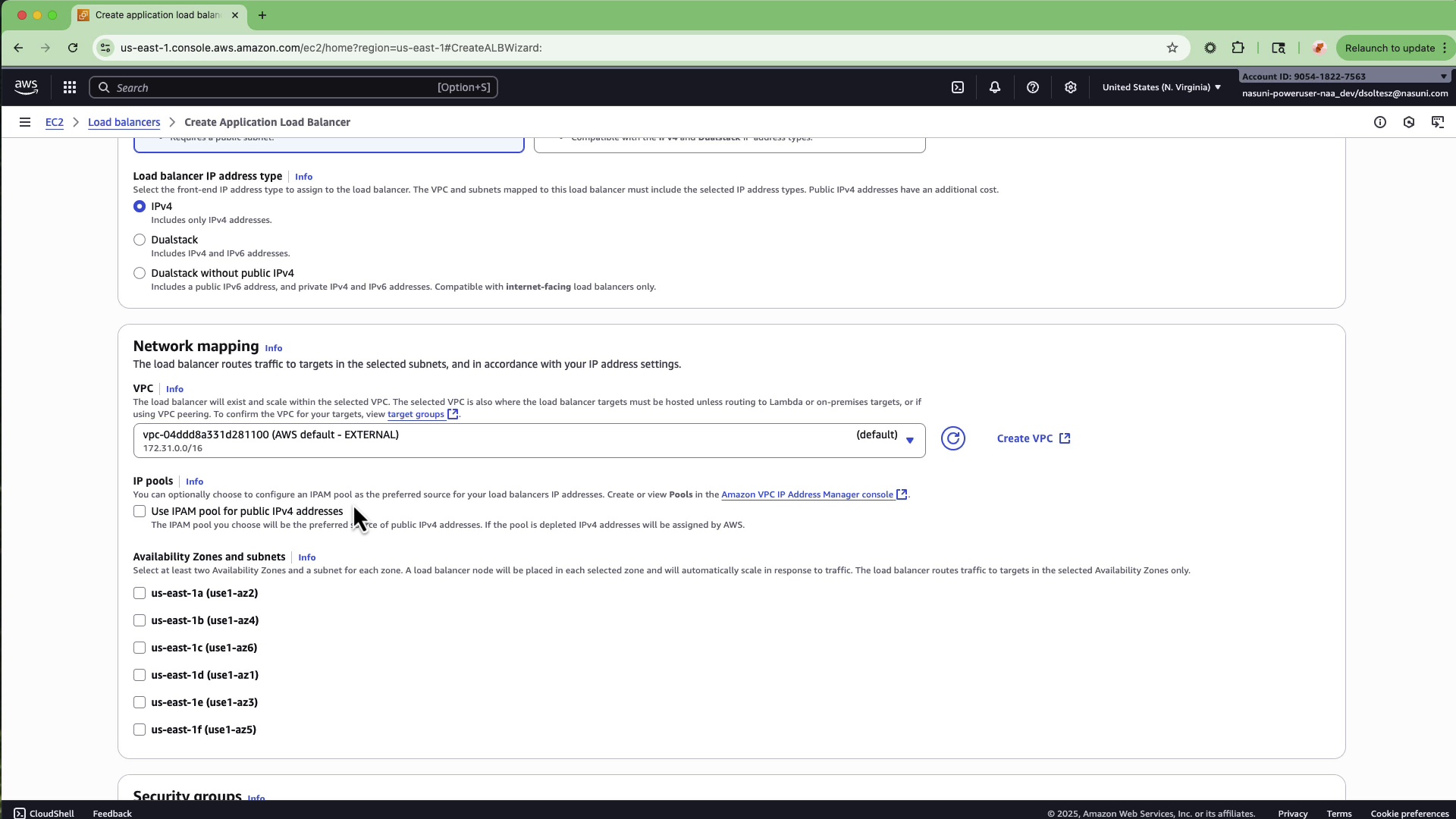Open the AWS settings gear
The width and height of the screenshot is (1456, 819).
point(1071,87)
